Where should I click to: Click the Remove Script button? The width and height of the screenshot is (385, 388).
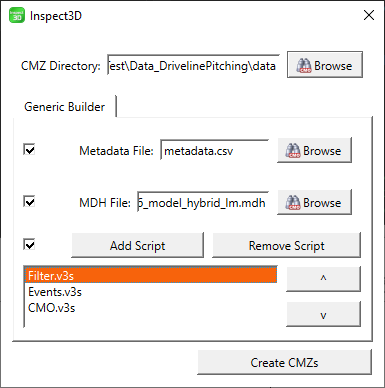click(286, 245)
